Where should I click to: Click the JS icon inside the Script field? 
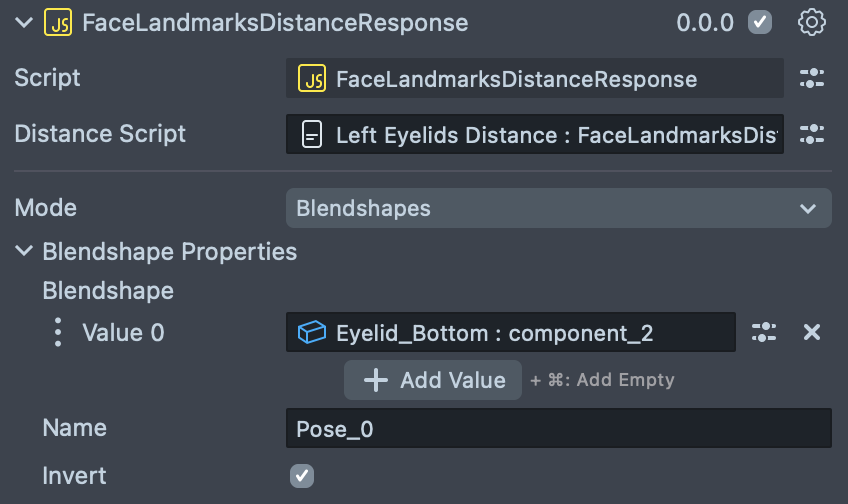313,79
